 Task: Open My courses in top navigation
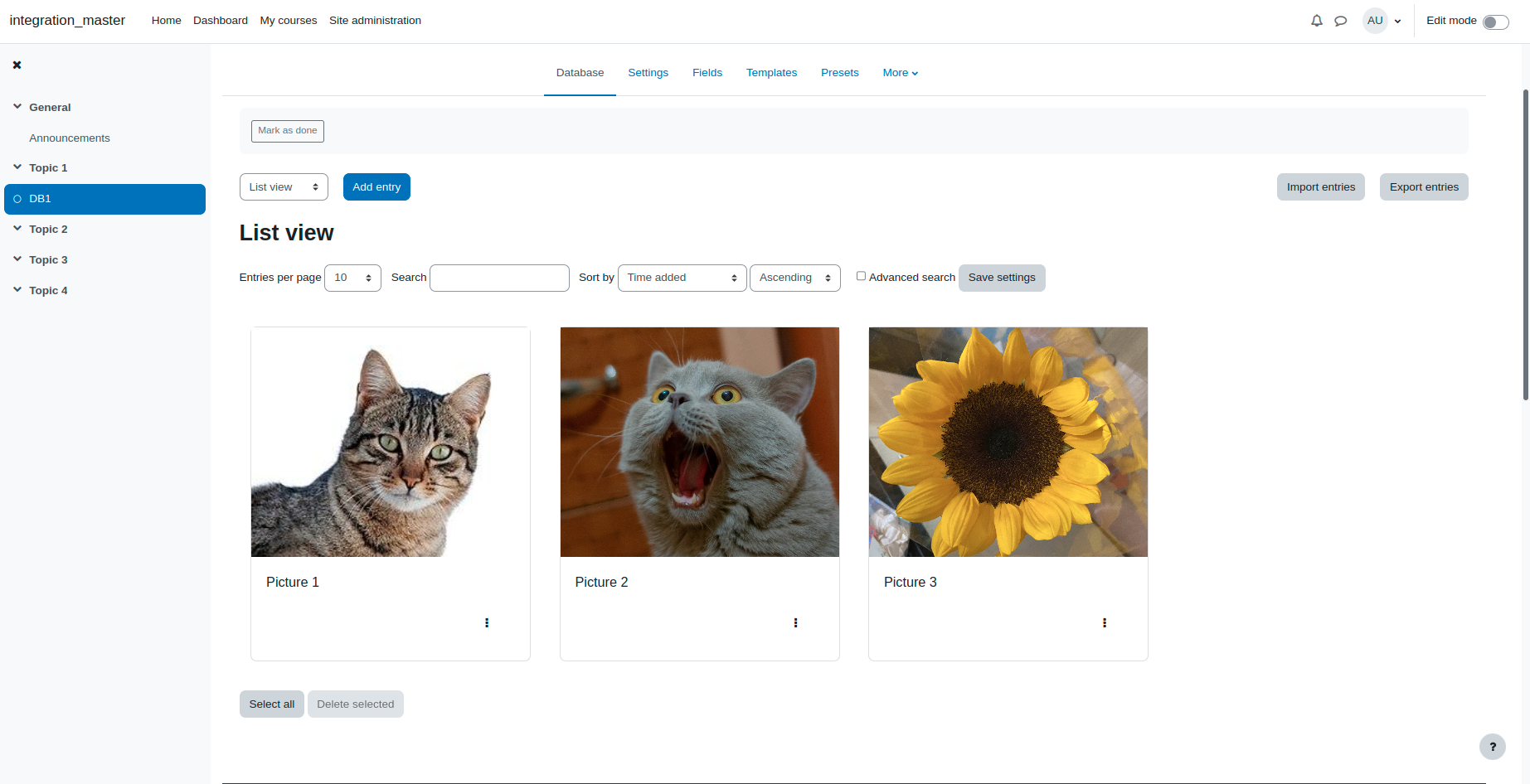[x=288, y=21]
